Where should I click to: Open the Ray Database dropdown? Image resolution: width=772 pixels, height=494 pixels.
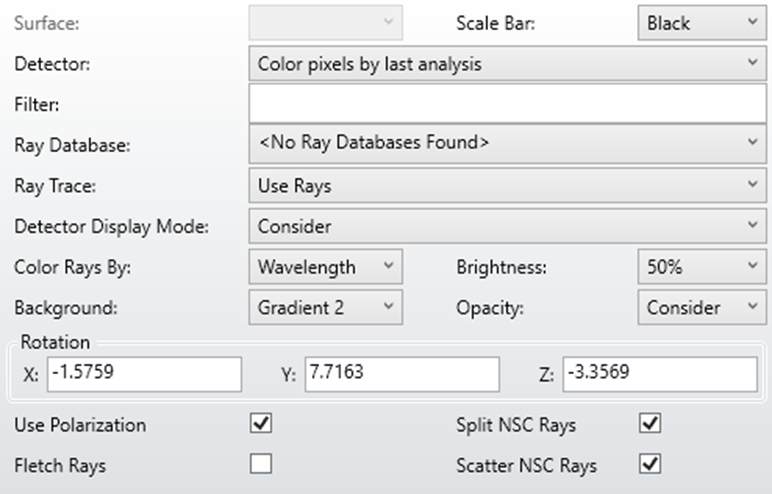(506, 143)
